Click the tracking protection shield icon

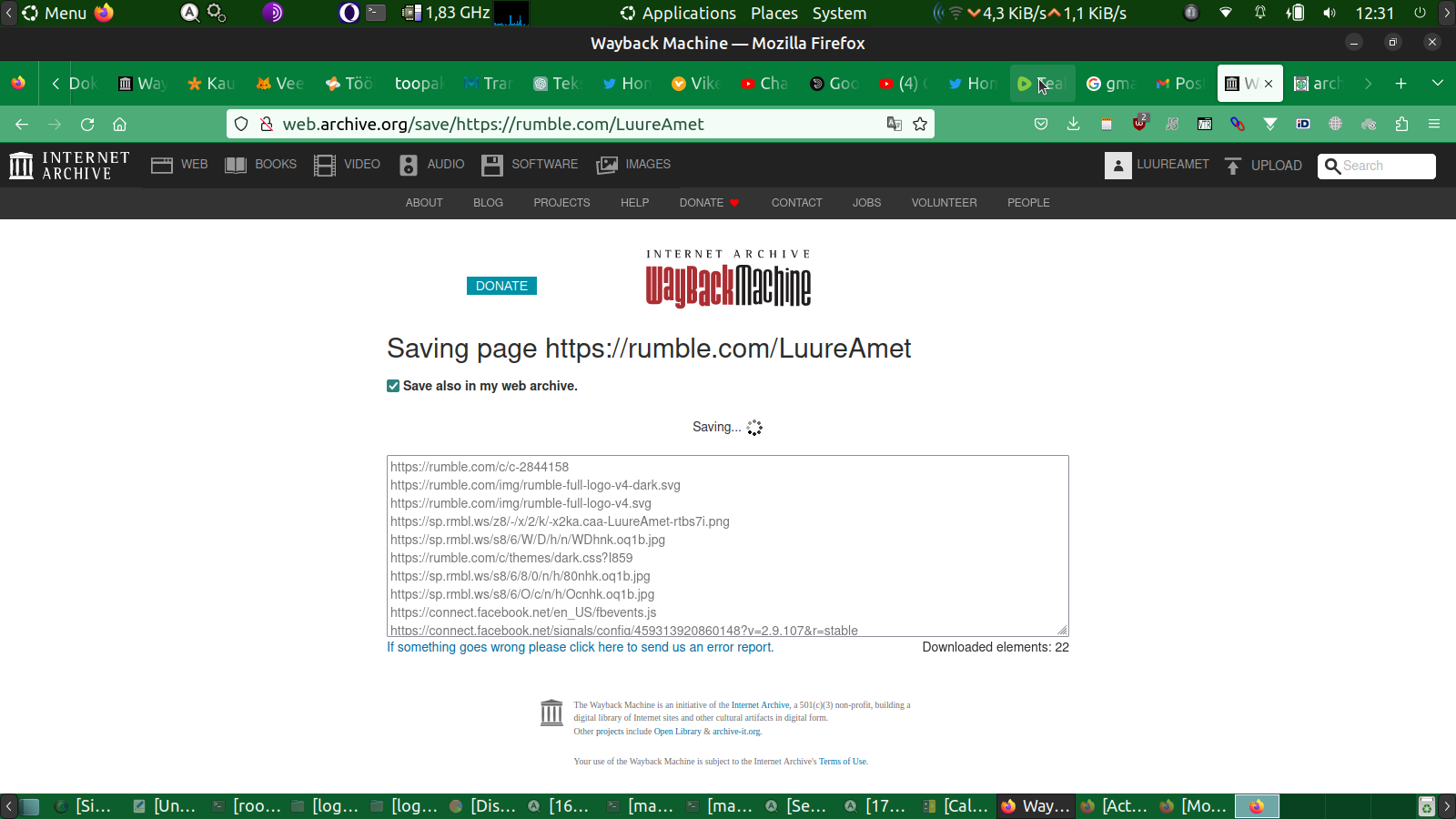[x=241, y=124]
